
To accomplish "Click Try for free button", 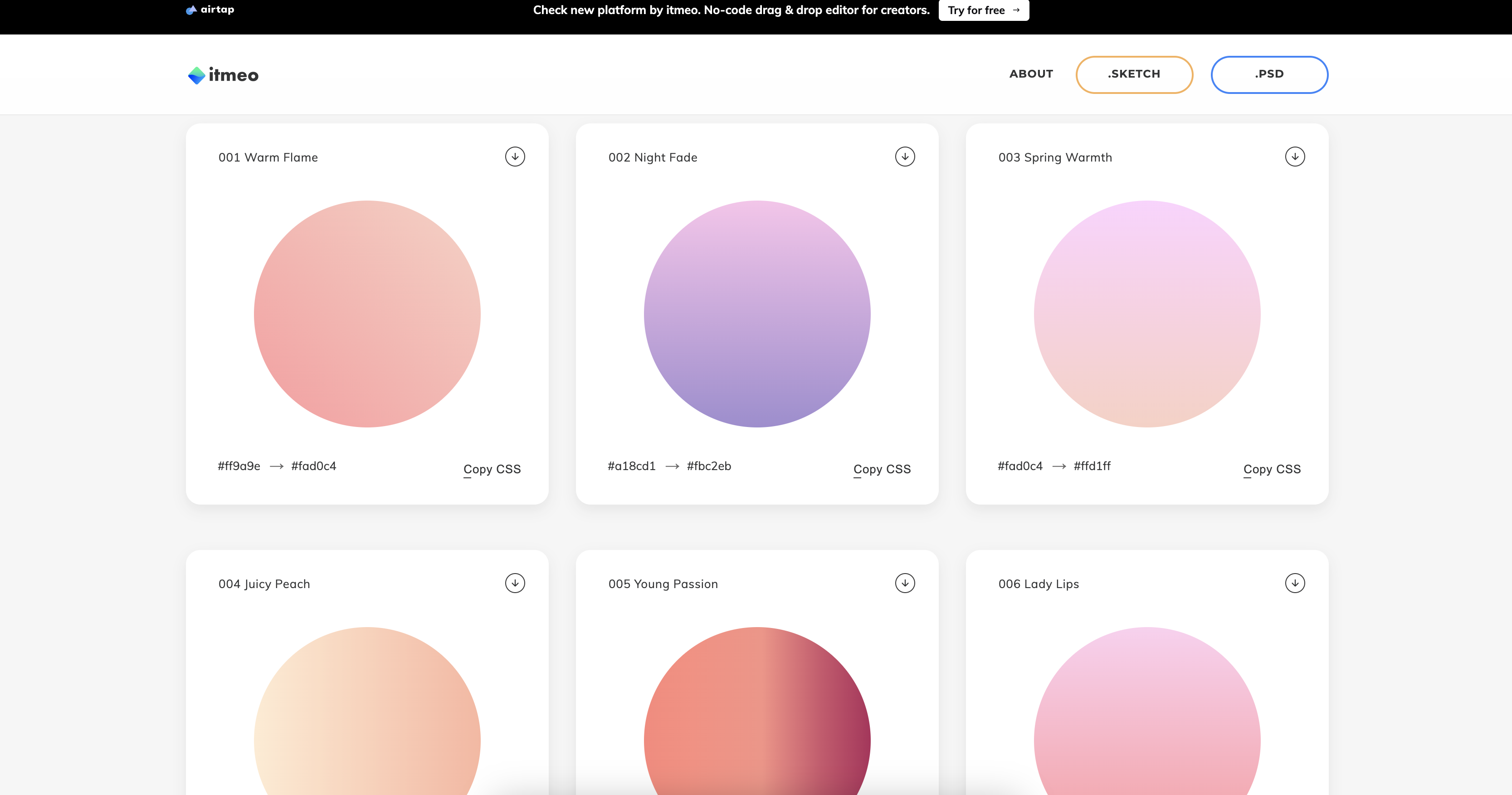I will click(983, 10).
